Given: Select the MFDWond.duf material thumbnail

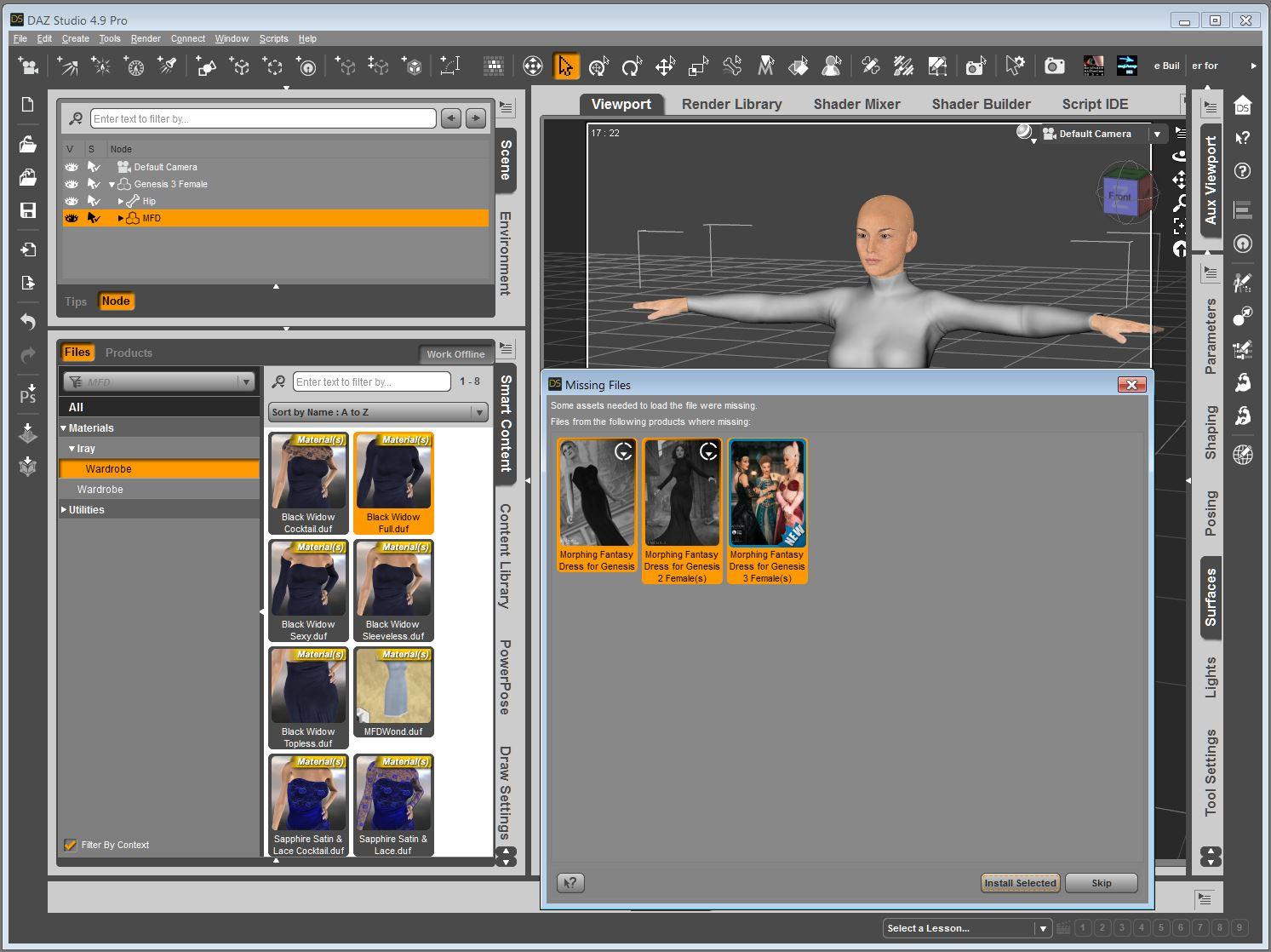Looking at the screenshot, I should click(x=393, y=692).
